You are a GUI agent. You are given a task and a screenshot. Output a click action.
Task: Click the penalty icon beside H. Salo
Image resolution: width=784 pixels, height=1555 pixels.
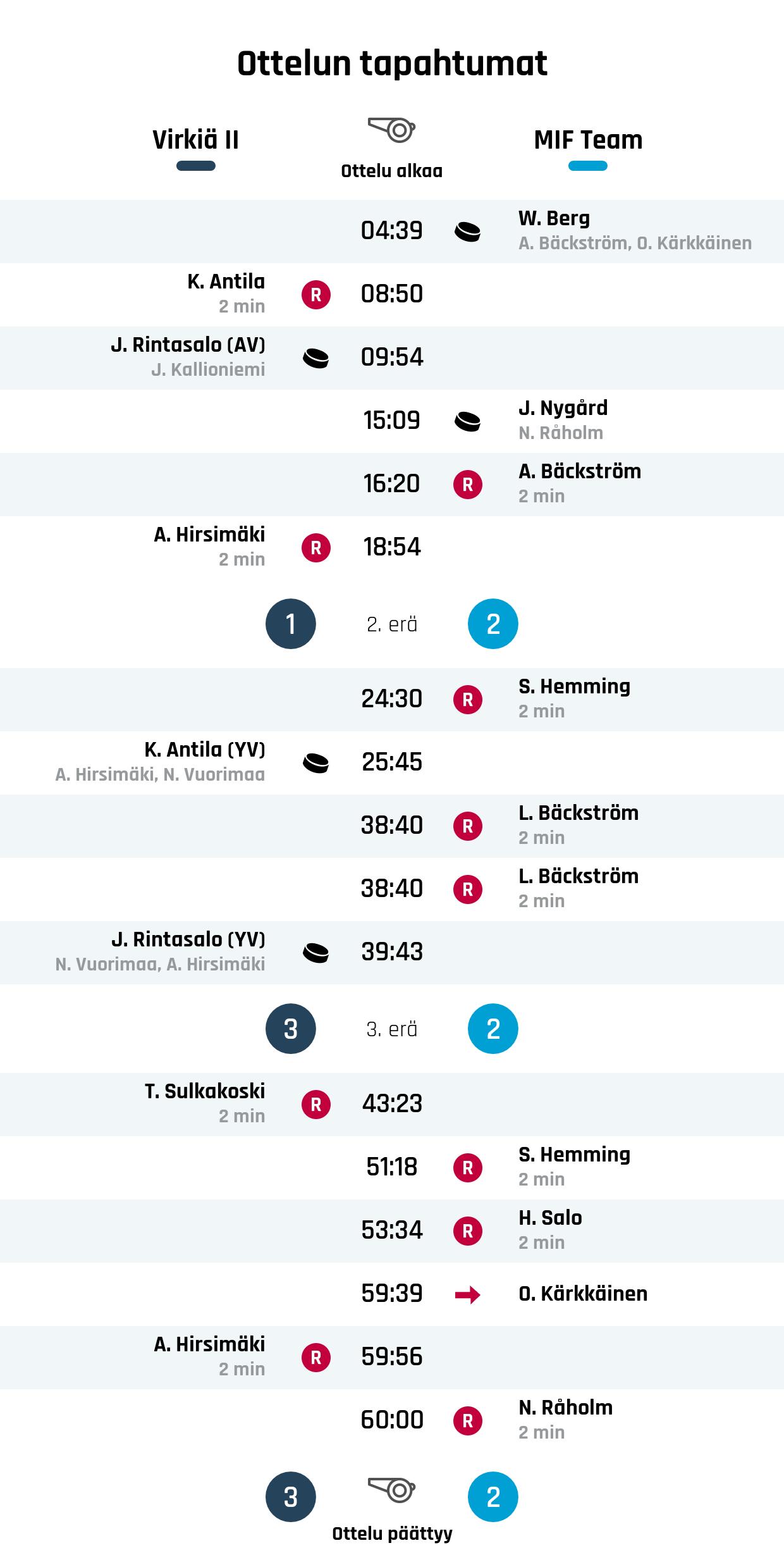(467, 1231)
